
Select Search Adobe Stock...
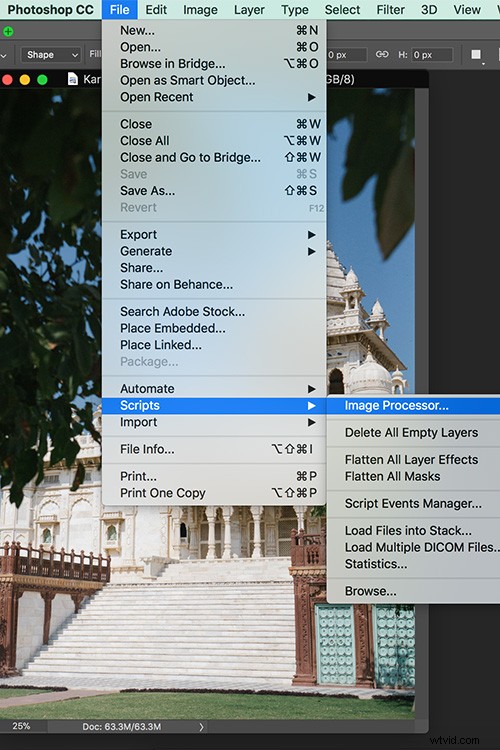tap(214, 311)
